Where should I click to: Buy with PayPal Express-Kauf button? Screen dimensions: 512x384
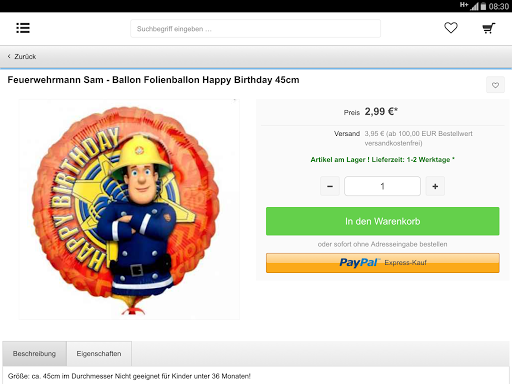pyautogui.click(x=383, y=263)
